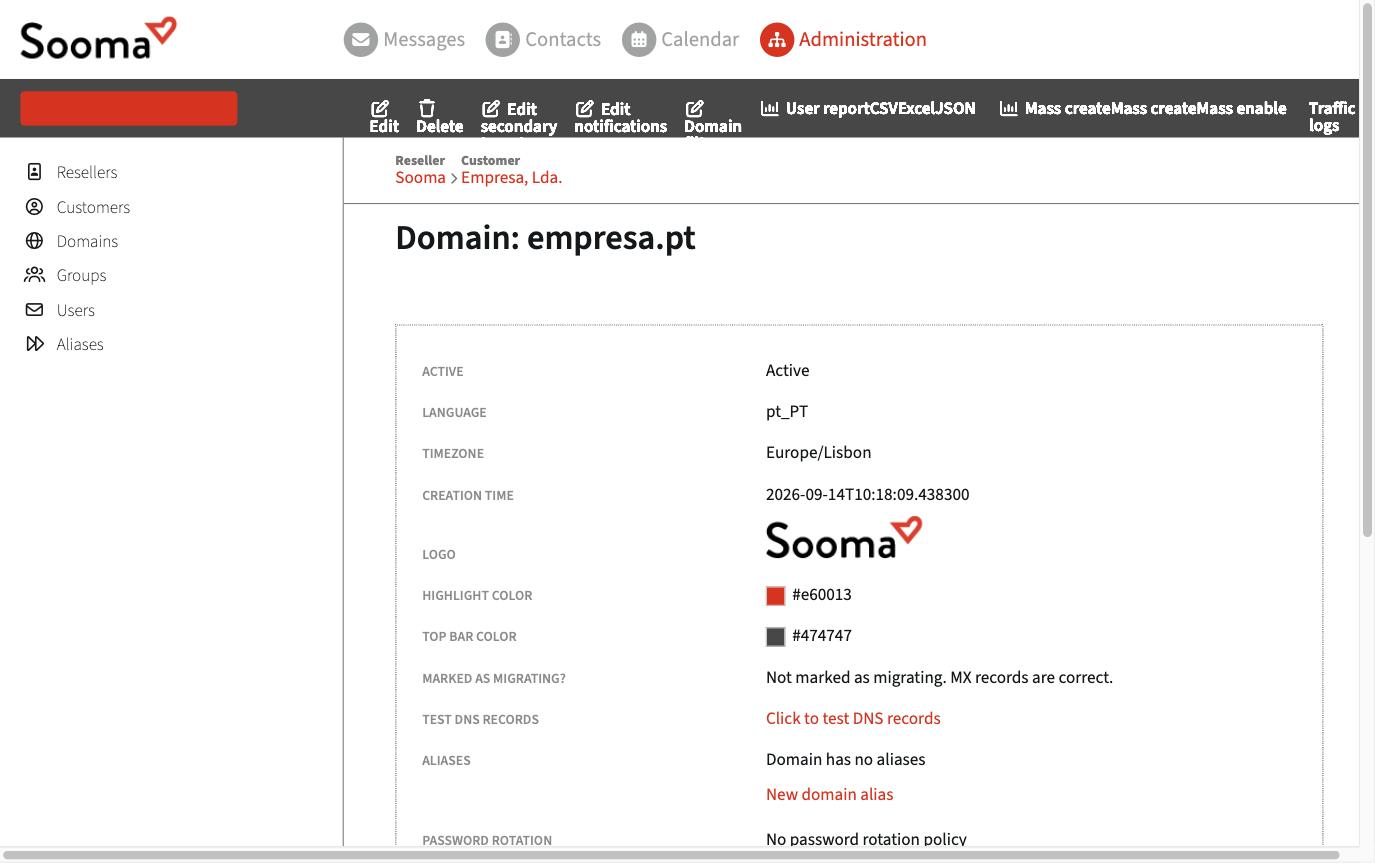The width and height of the screenshot is (1375, 868).
Task: Click the Resellers sidebar icon
Action: tap(34, 172)
